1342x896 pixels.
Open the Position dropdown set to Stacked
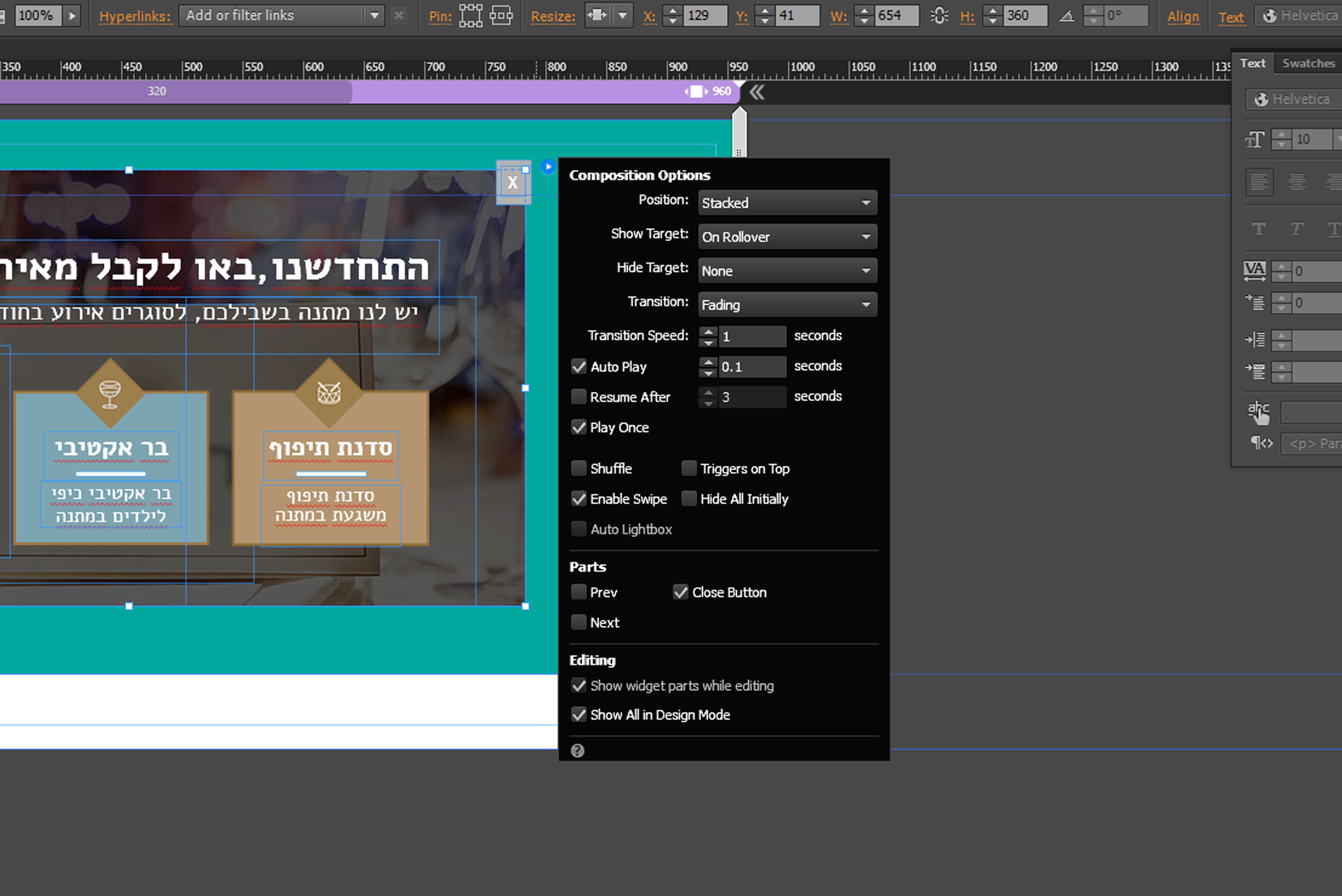pyautogui.click(x=787, y=203)
